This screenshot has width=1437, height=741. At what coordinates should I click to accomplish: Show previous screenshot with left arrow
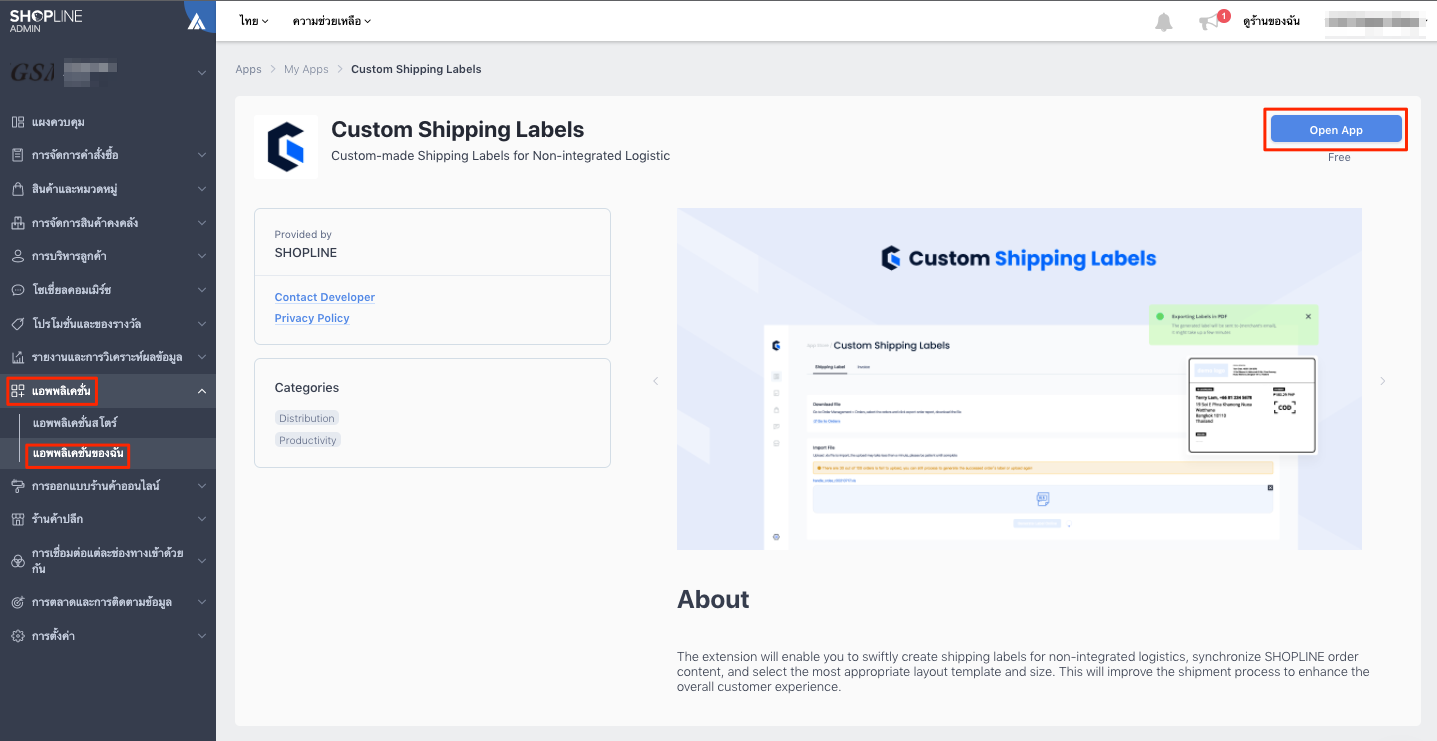pyautogui.click(x=656, y=381)
